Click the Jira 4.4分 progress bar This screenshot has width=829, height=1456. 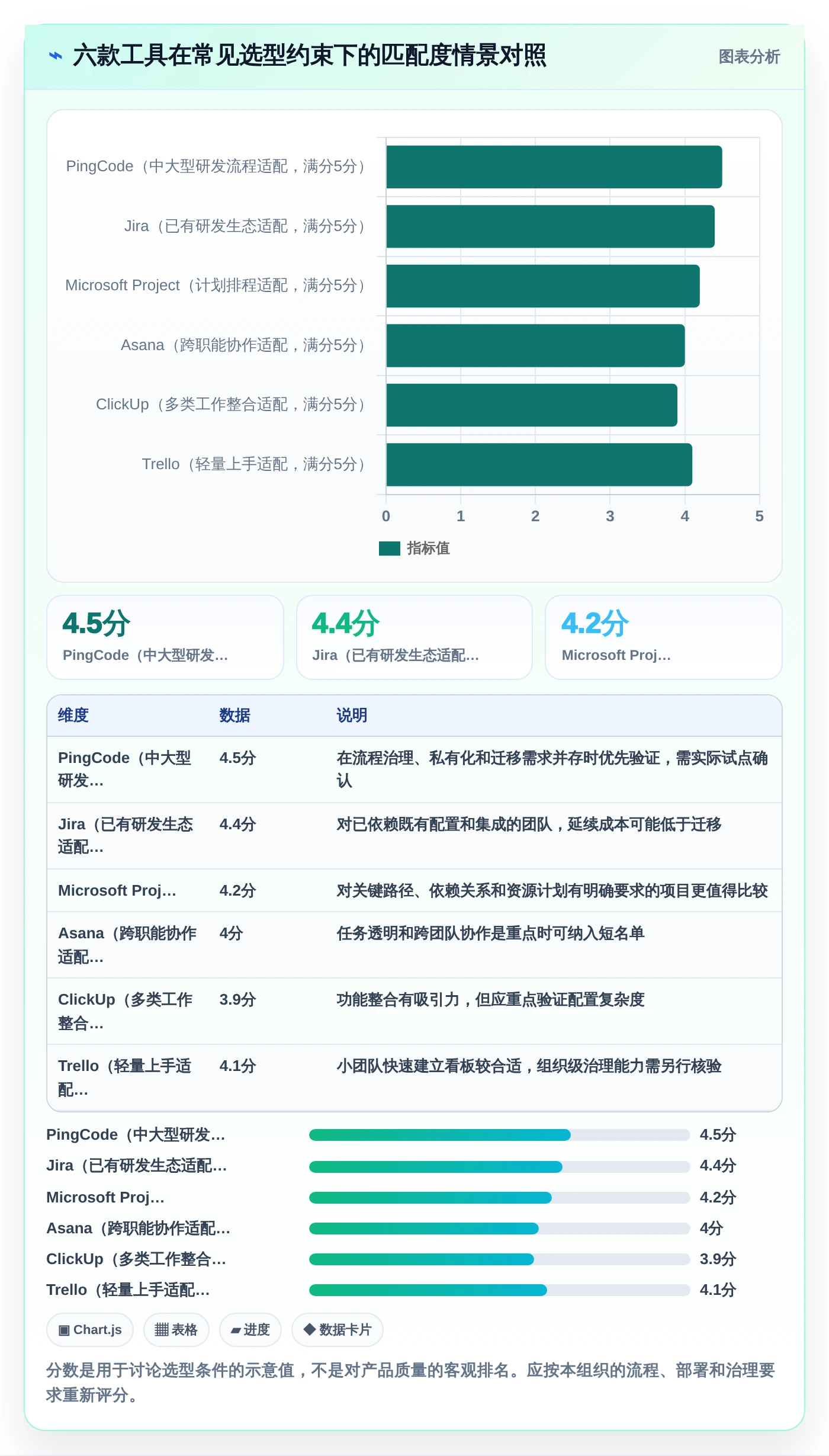click(x=499, y=1166)
